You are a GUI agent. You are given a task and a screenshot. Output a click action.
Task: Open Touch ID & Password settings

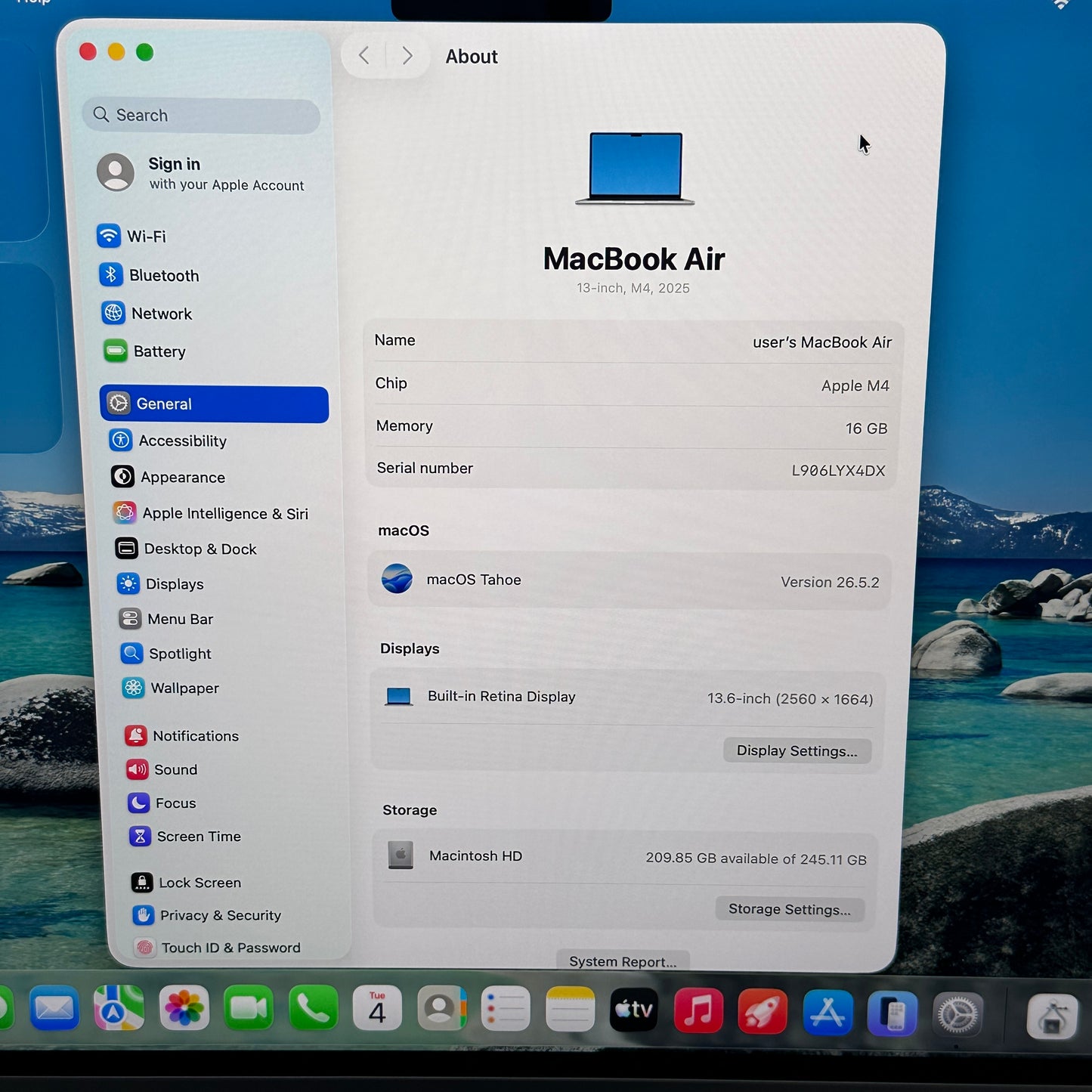tap(218, 948)
